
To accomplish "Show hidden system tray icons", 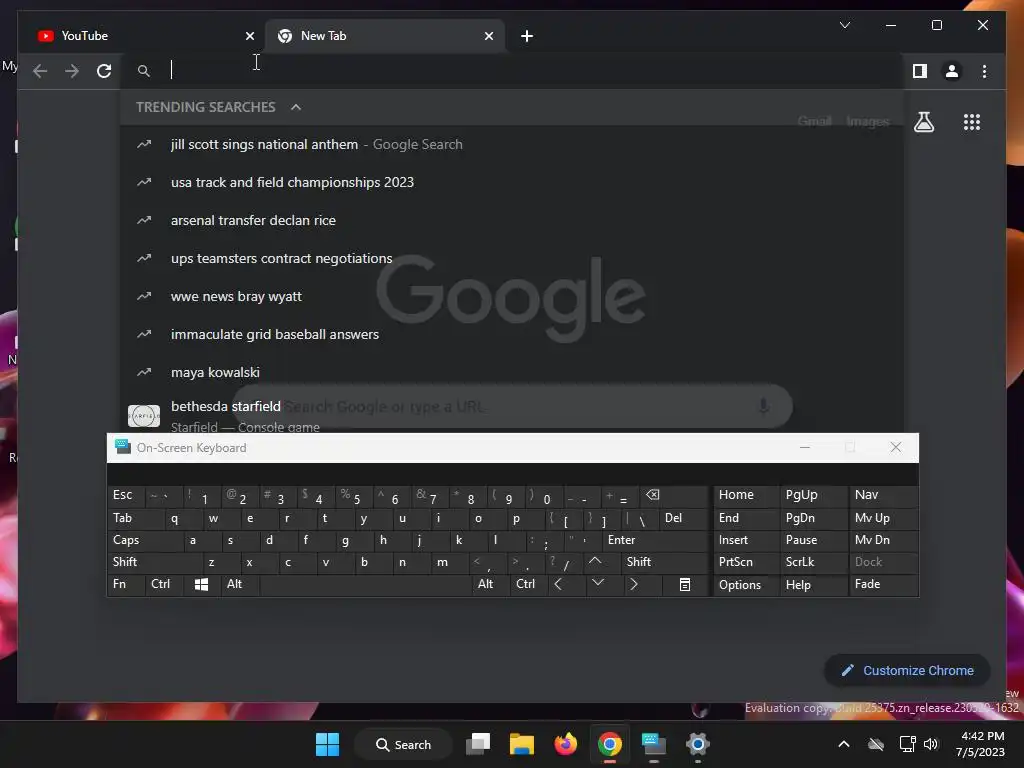I will pyautogui.click(x=844, y=744).
